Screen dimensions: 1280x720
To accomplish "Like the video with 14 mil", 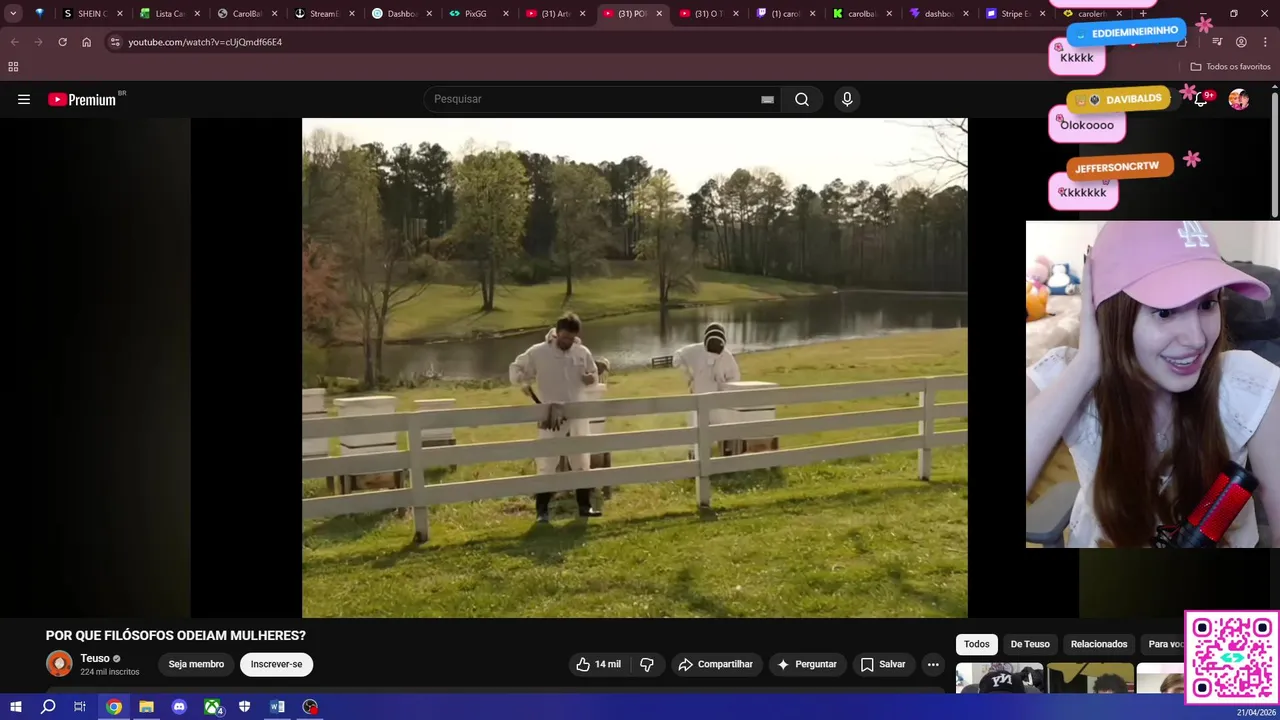I will [598, 664].
